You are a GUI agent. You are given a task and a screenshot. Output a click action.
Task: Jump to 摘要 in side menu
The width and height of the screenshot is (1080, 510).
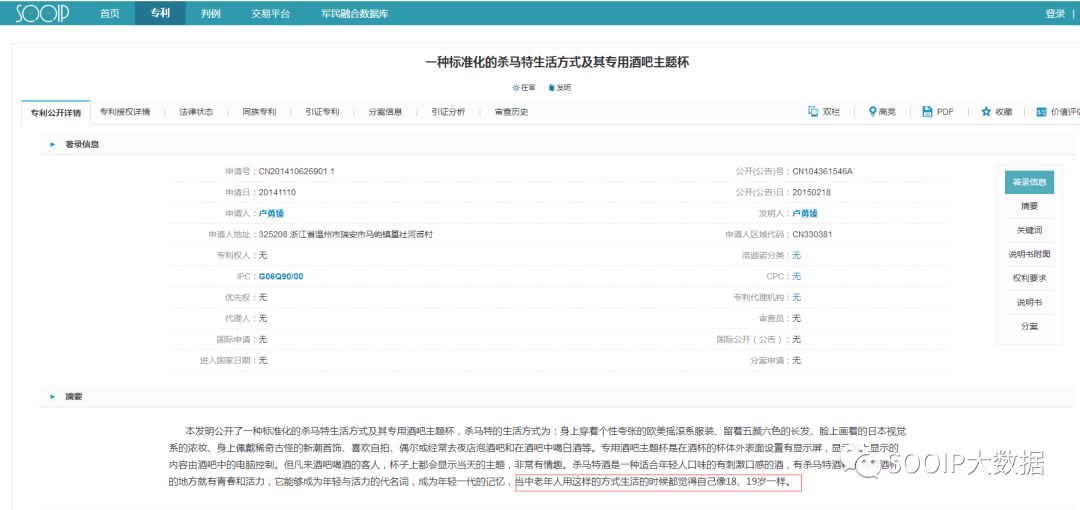[1029, 206]
